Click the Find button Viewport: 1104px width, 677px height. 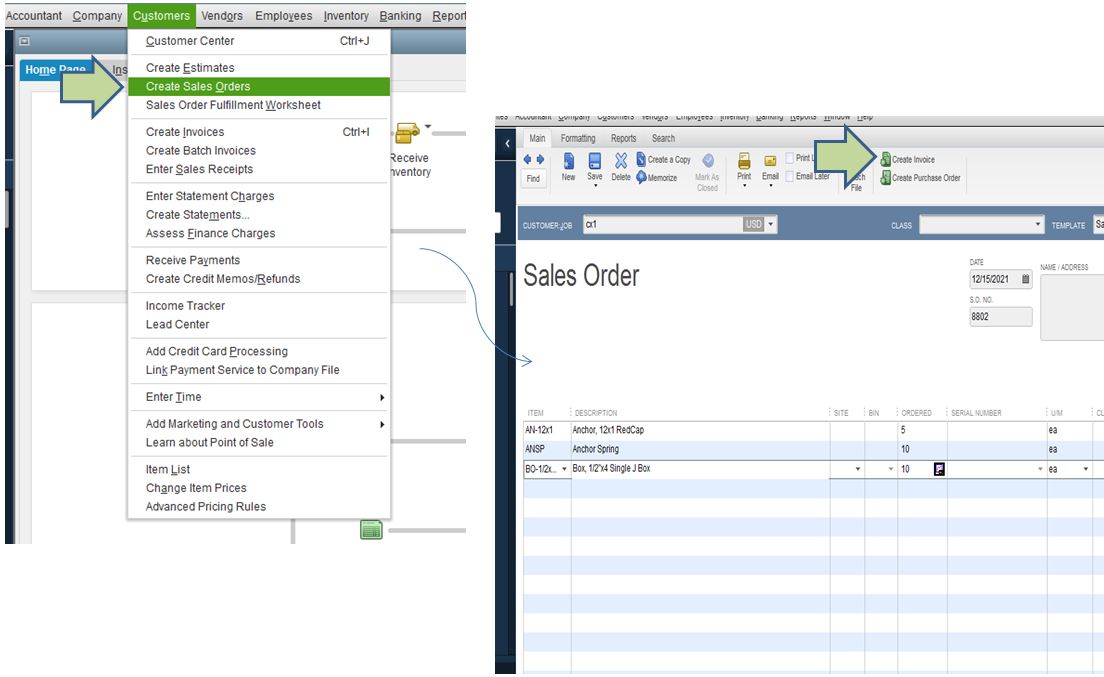tap(534, 179)
